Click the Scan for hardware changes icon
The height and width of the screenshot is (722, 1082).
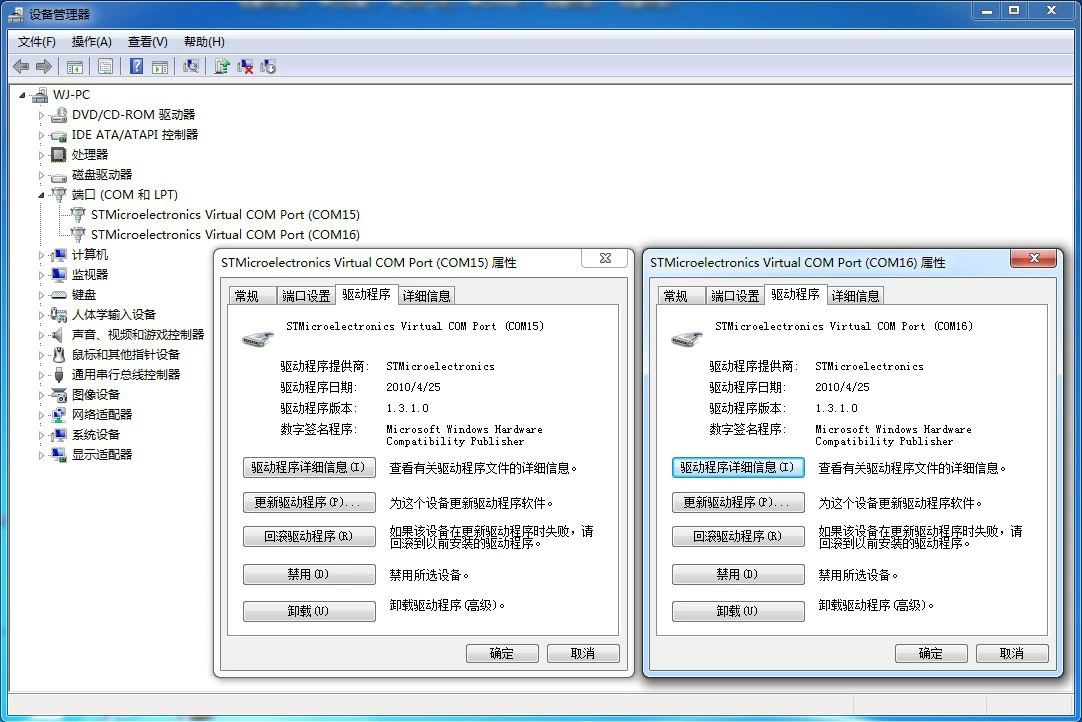coord(190,66)
